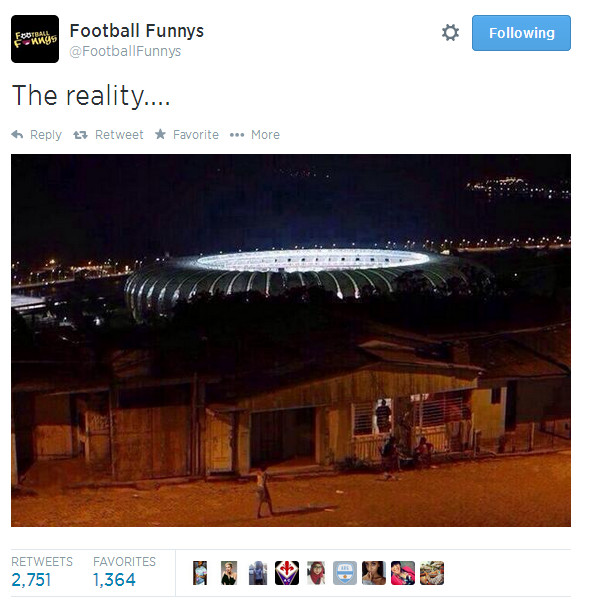Click the Favorite text label

tap(196, 135)
